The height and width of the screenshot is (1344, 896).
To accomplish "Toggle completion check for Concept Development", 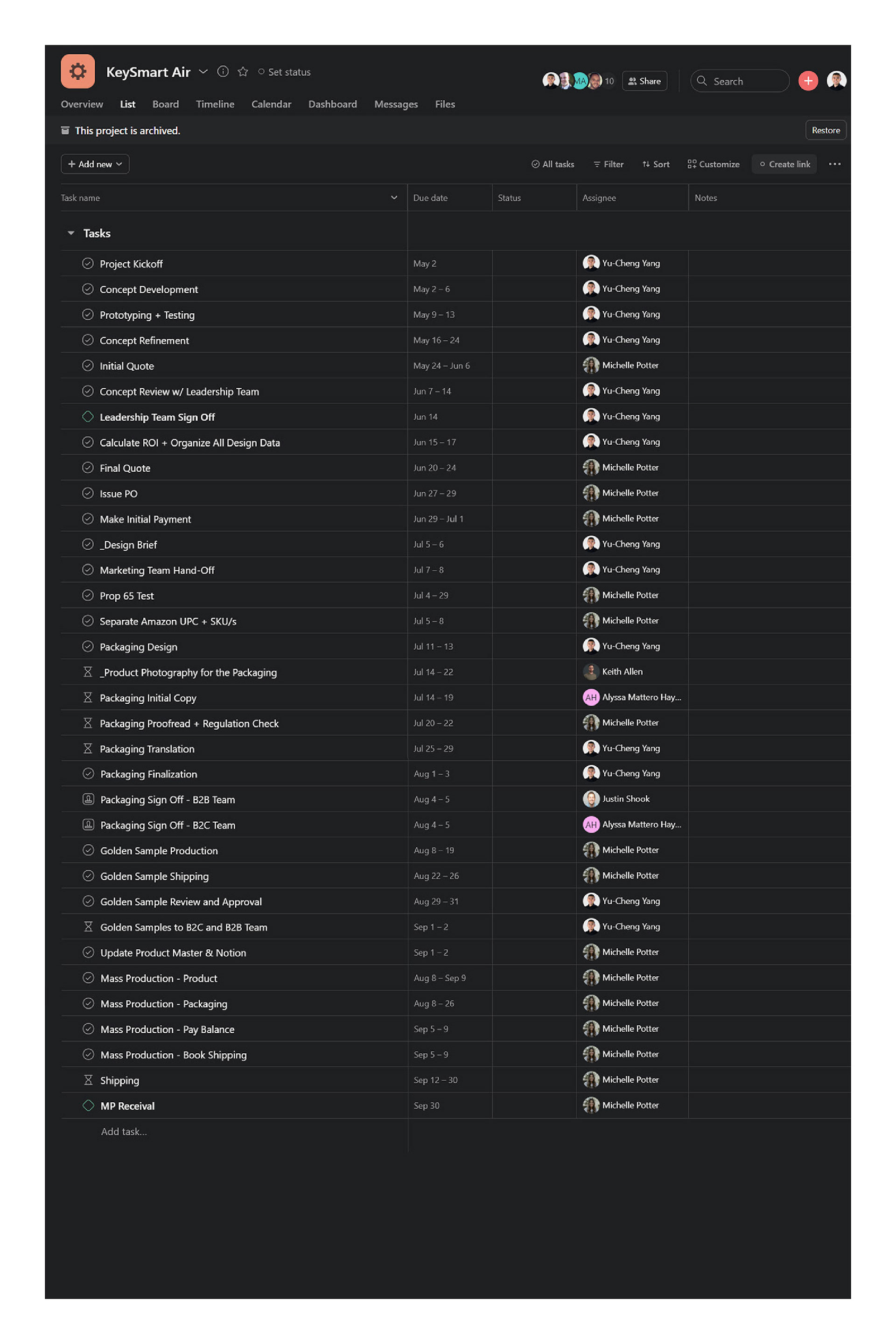I will pyautogui.click(x=88, y=289).
